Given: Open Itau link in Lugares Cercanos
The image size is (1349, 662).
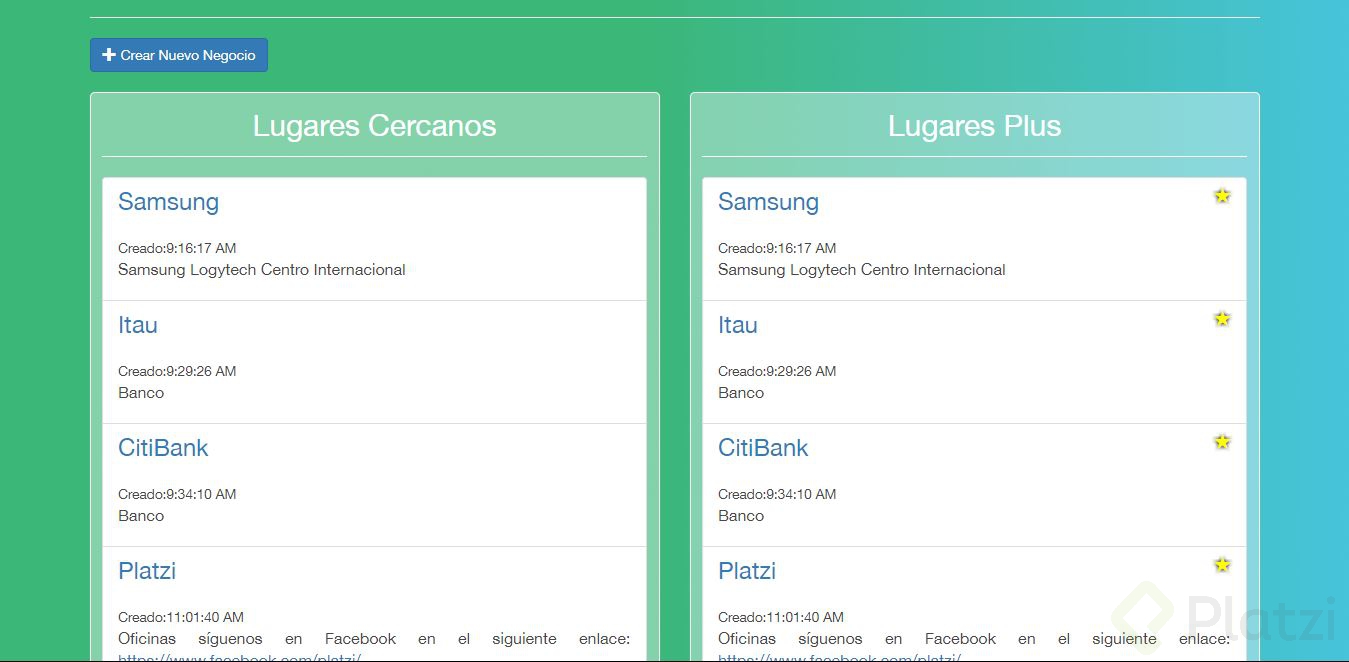Looking at the screenshot, I should 138,325.
